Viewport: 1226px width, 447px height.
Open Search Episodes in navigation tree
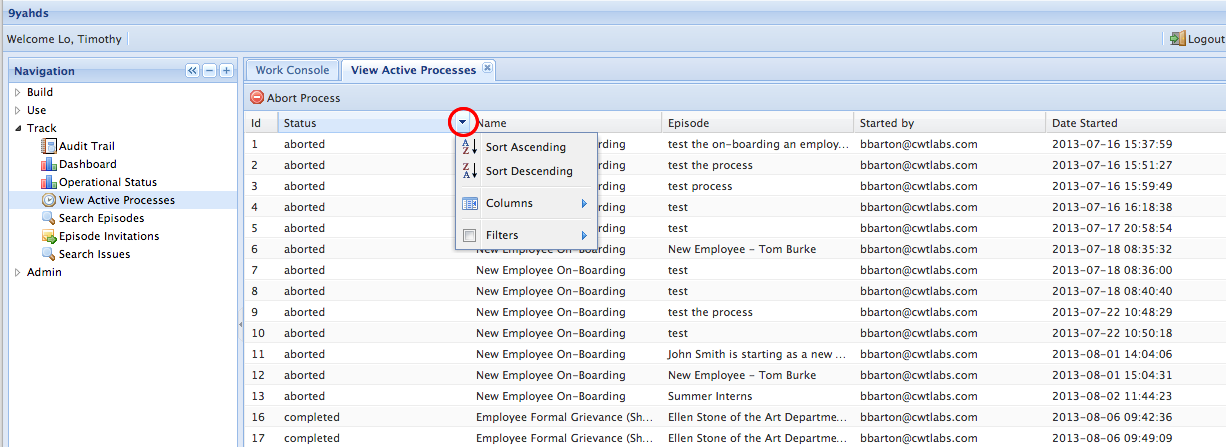click(101, 218)
